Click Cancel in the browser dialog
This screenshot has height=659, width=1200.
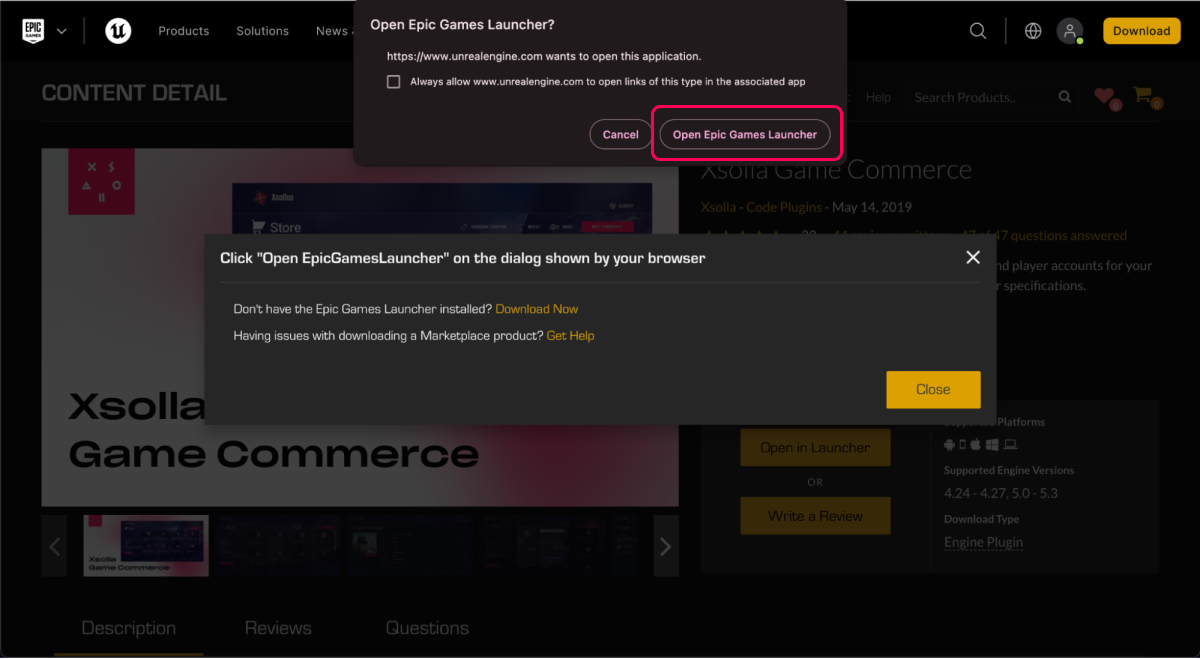[620, 135]
